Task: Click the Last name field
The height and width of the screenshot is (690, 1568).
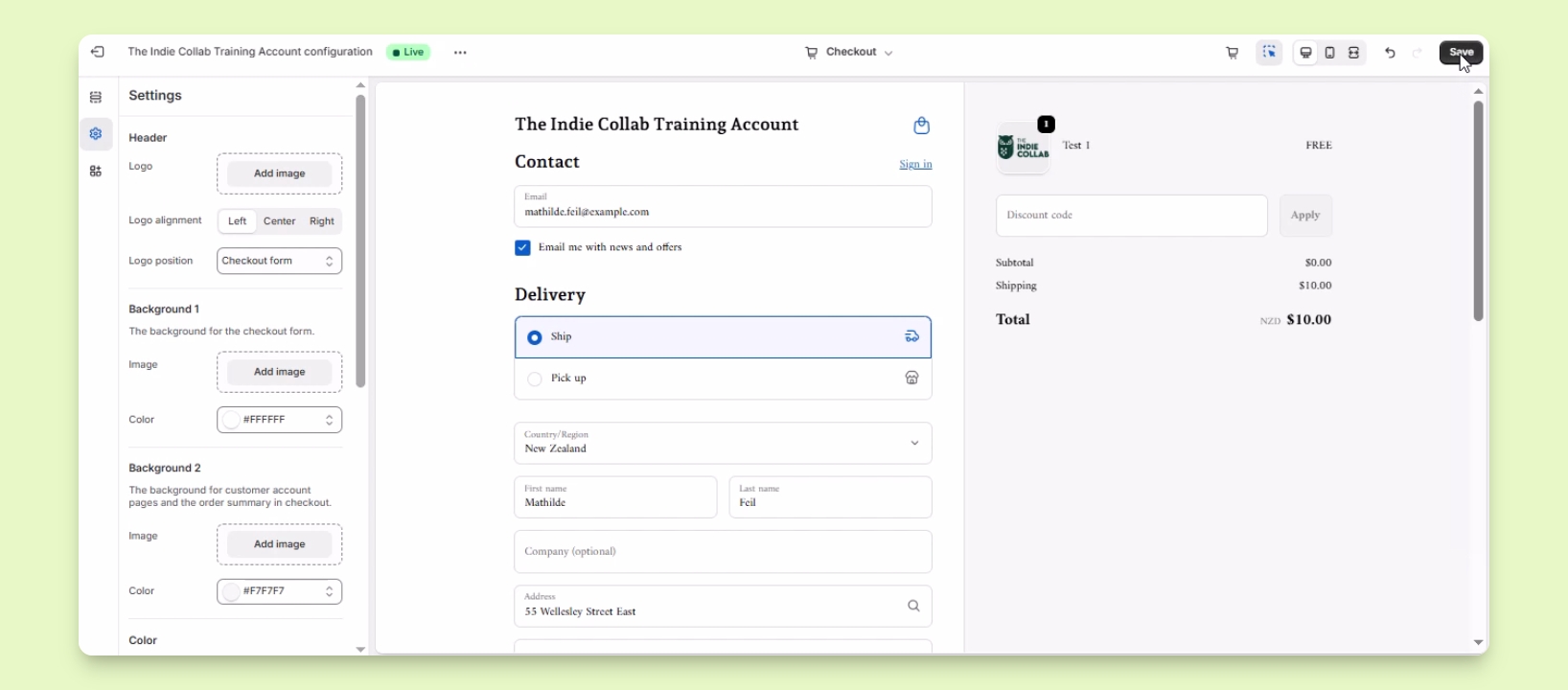Action: 830,497
